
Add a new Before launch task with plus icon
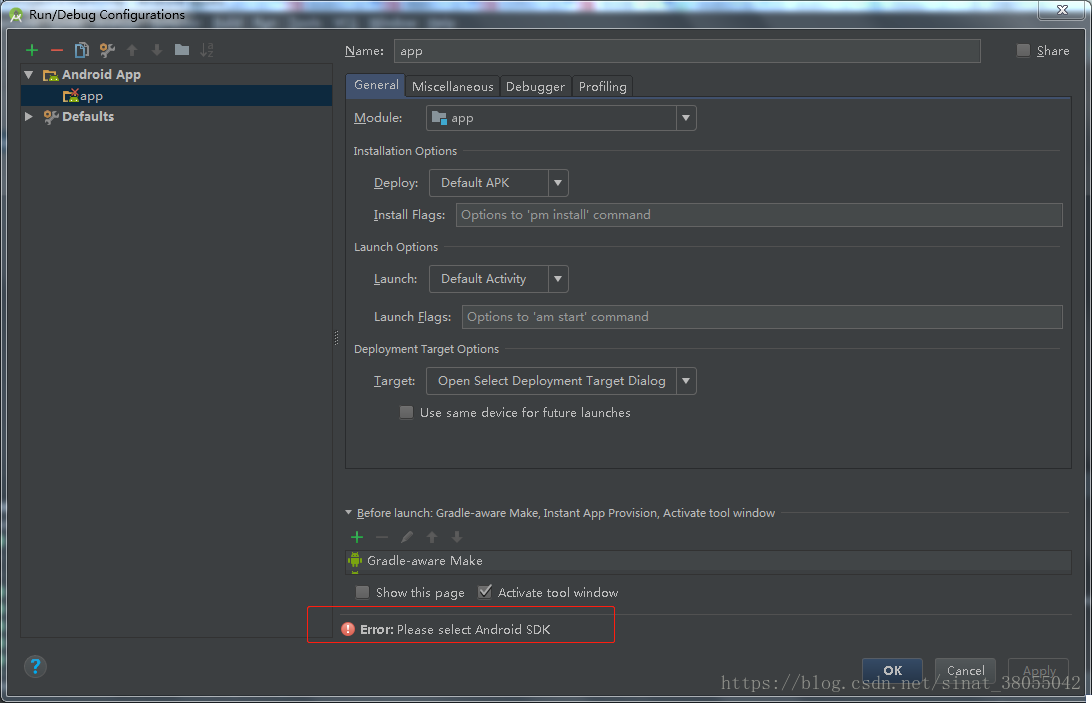pos(357,537)
